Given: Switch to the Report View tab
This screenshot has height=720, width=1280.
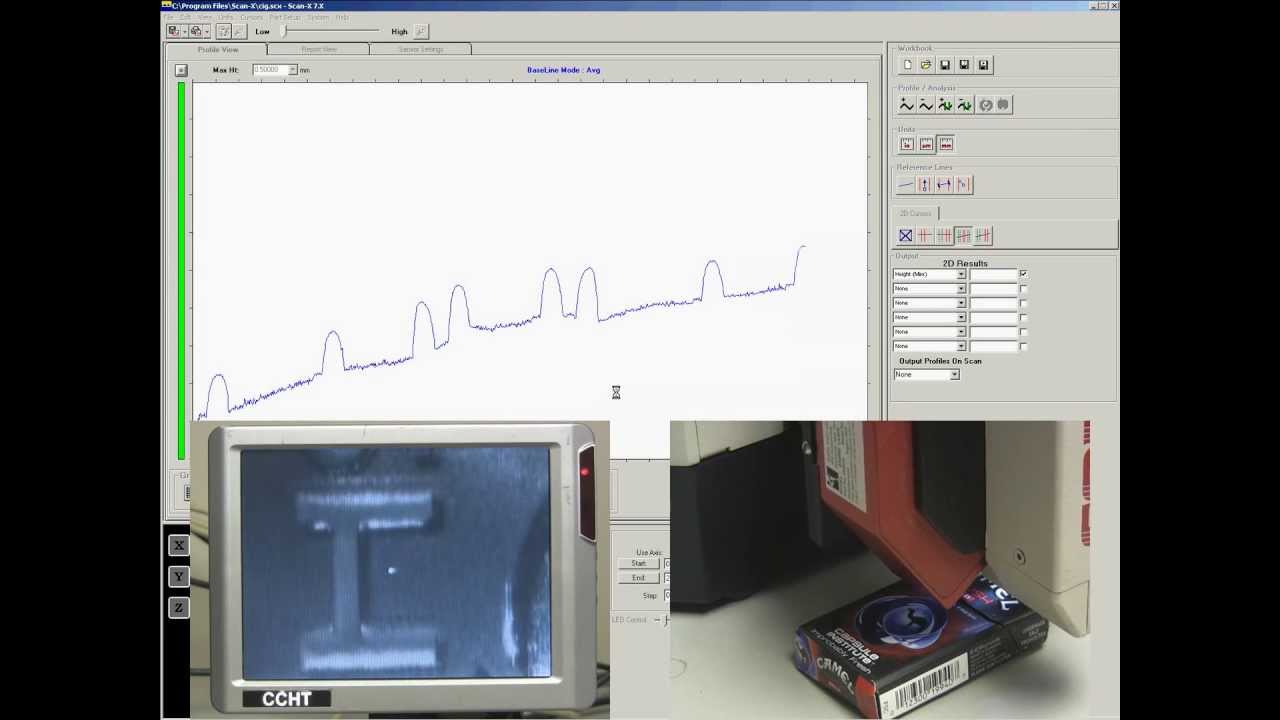Looking at the screenshot, I should [x=319, y=49].
